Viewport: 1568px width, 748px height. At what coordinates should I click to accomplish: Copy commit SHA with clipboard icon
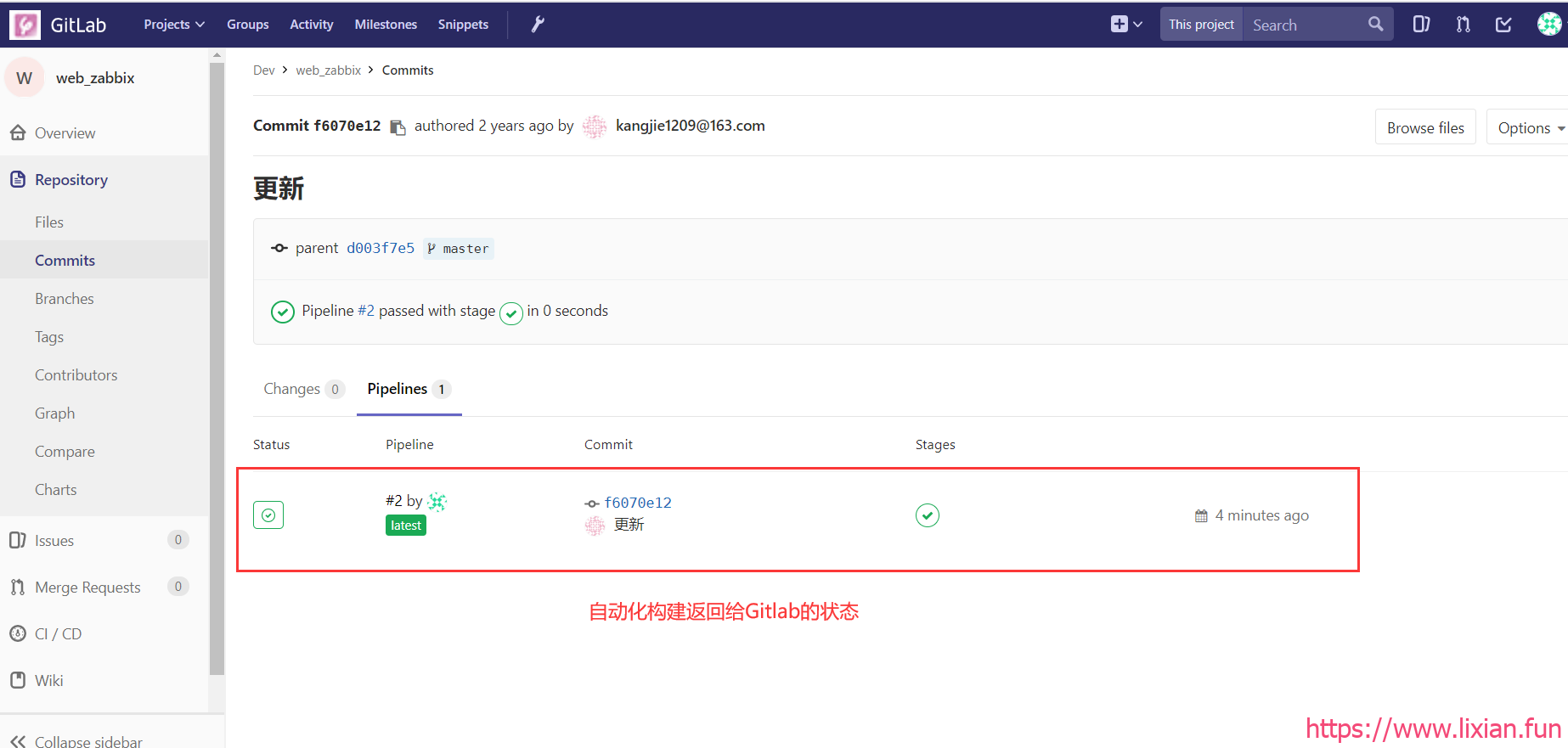[398, 127]
